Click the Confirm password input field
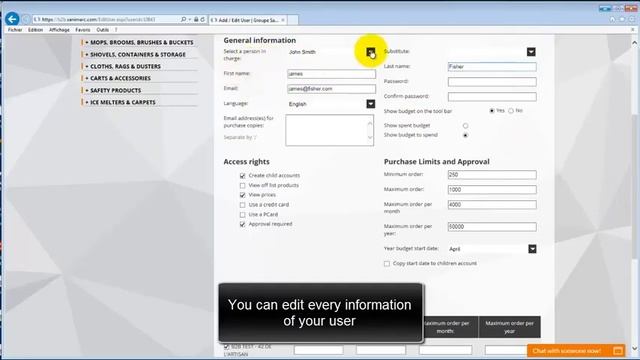Screen dimensions: 640x360 pyautogui.click(x=492, y=96)
